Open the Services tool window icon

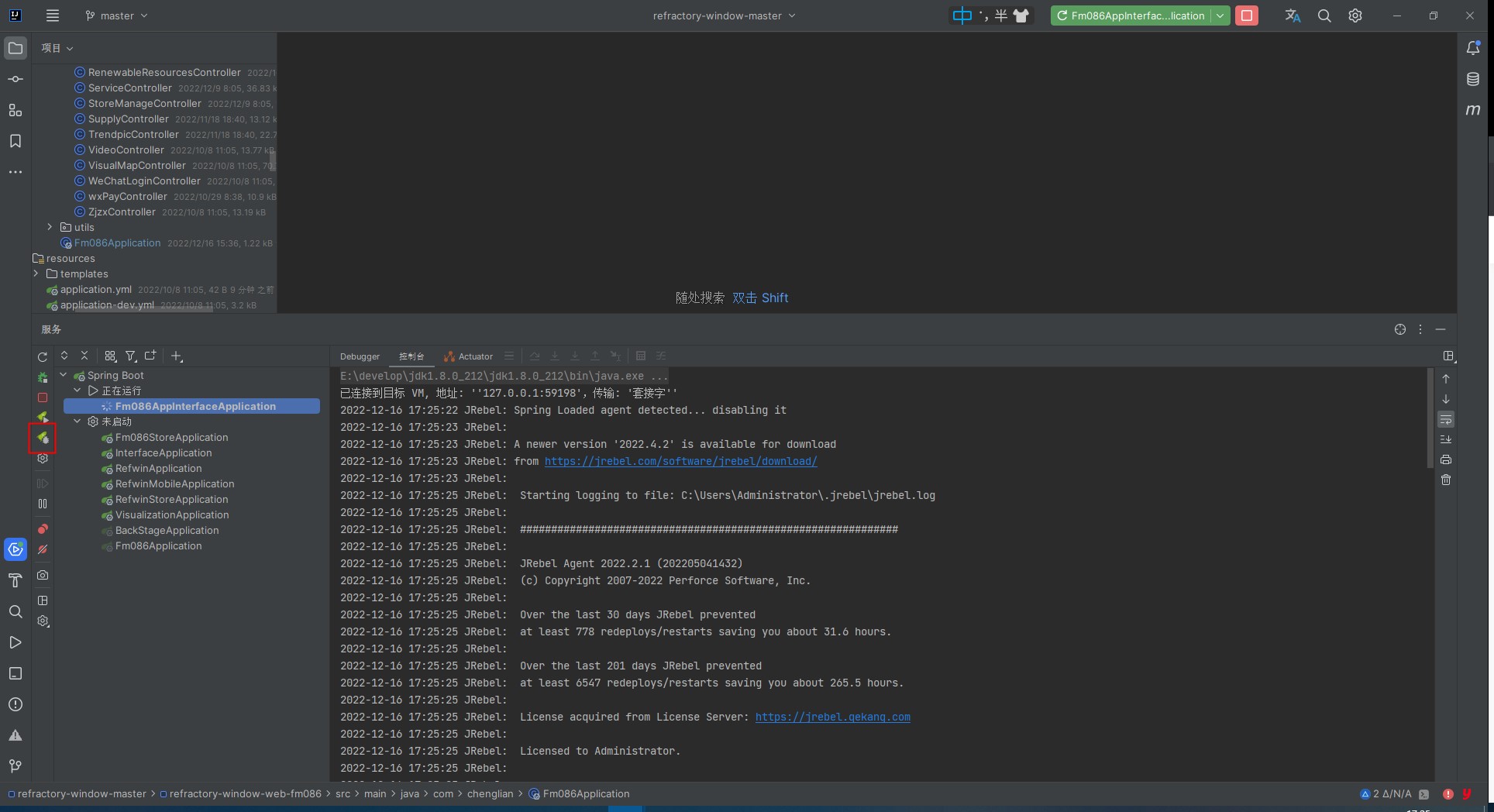(15, 549)
